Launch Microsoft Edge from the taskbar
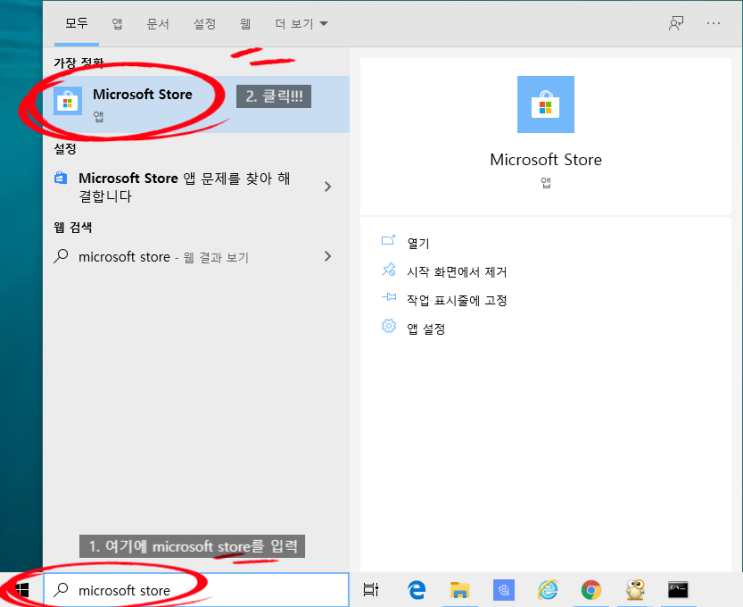 (x=417, y=590)
